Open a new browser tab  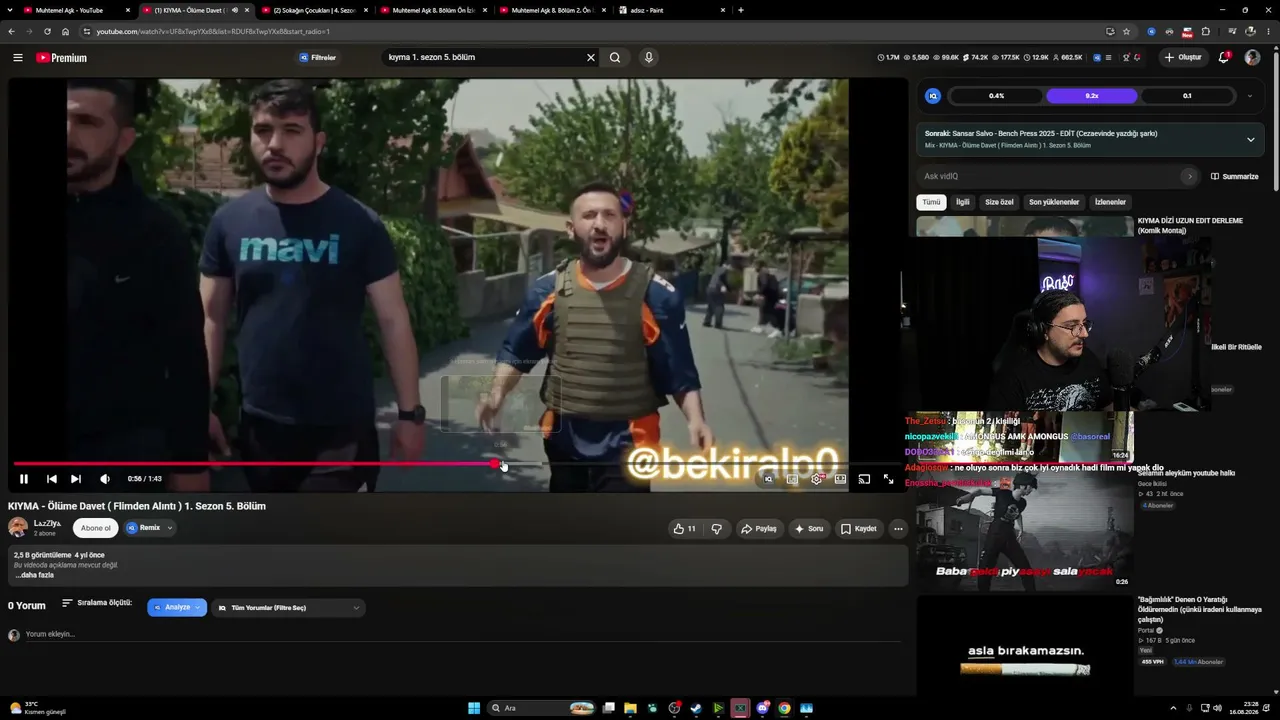(x=740, y=10)
